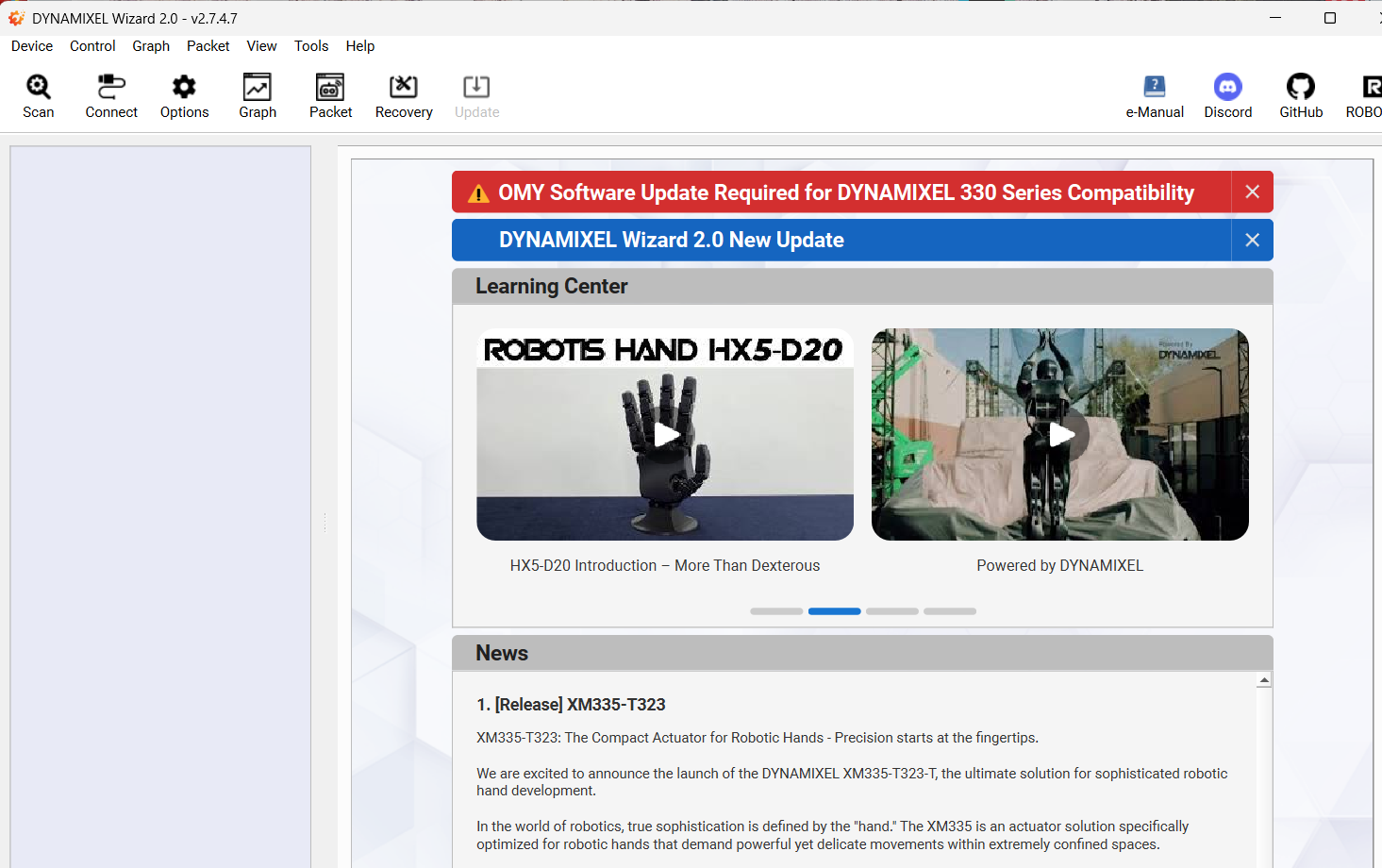Open the Graph toolbar icon
The height and width of the screenshot is (868, 1382).
point(258,87)
